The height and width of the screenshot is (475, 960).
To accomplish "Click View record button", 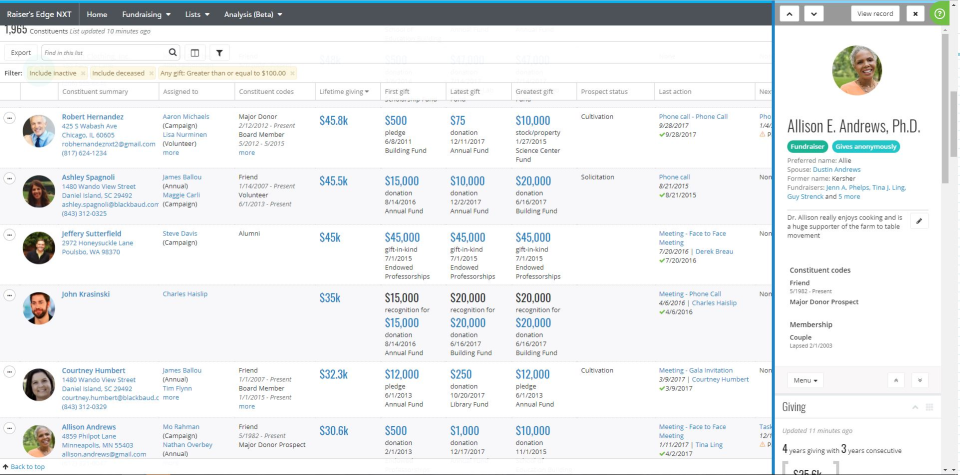I will point(875,13).
